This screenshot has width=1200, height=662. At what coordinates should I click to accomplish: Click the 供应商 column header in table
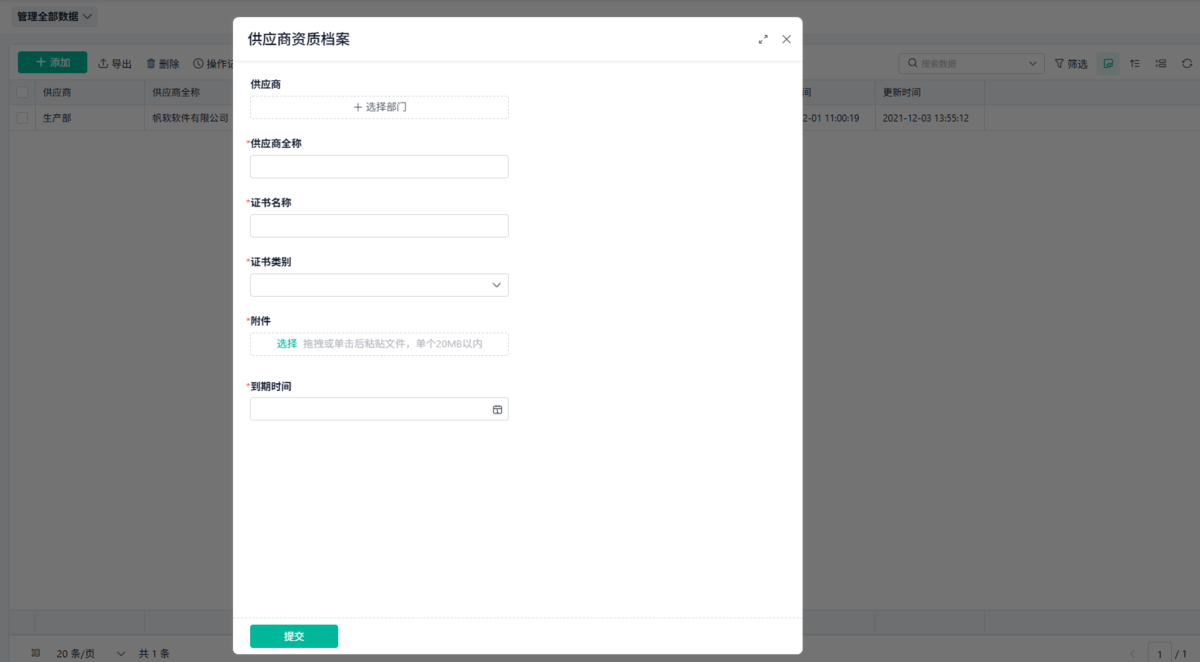pyautogui.click(x=90, y=92)
